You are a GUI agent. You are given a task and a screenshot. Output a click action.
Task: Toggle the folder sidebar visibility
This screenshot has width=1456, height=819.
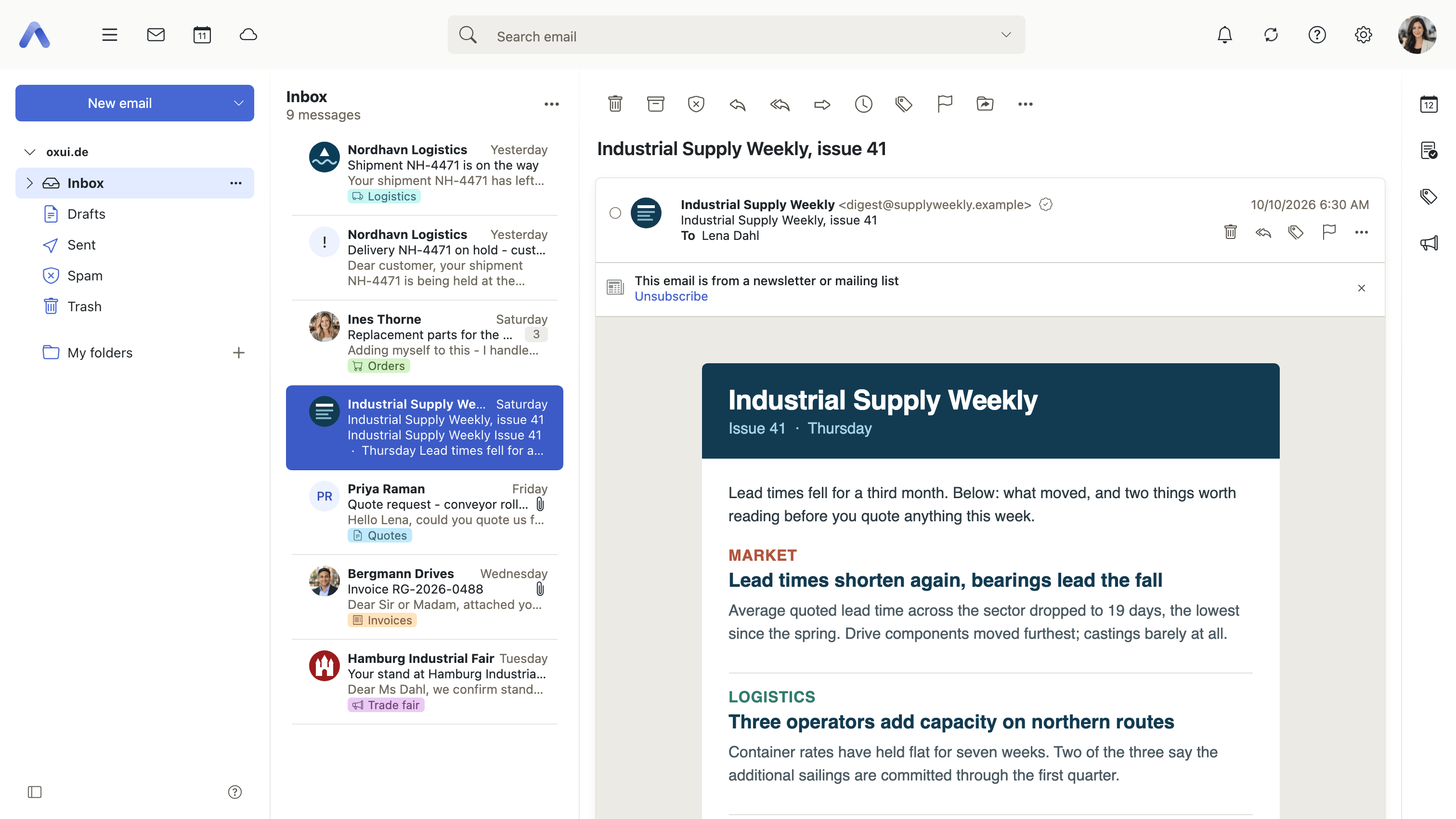coord(35,792)
